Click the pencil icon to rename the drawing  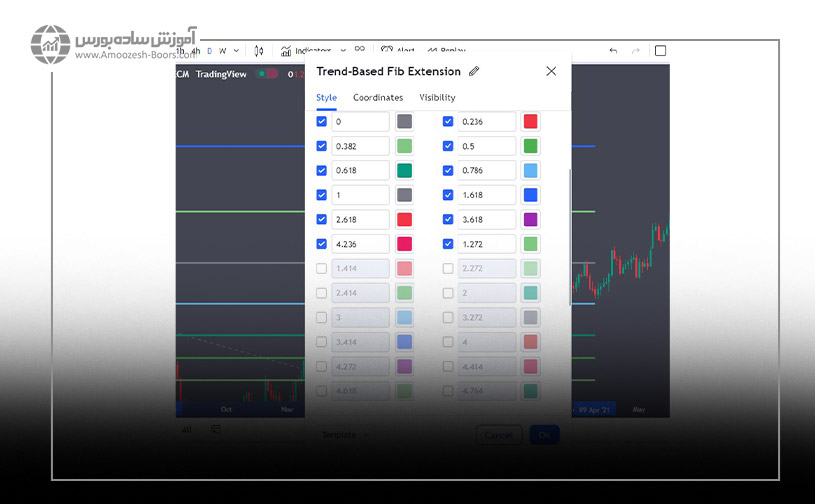474,71
